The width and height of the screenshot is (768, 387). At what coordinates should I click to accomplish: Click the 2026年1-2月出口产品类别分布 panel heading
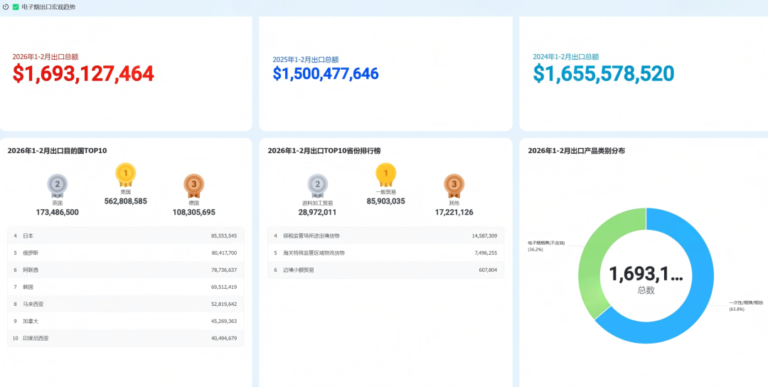tap(576, 151)
